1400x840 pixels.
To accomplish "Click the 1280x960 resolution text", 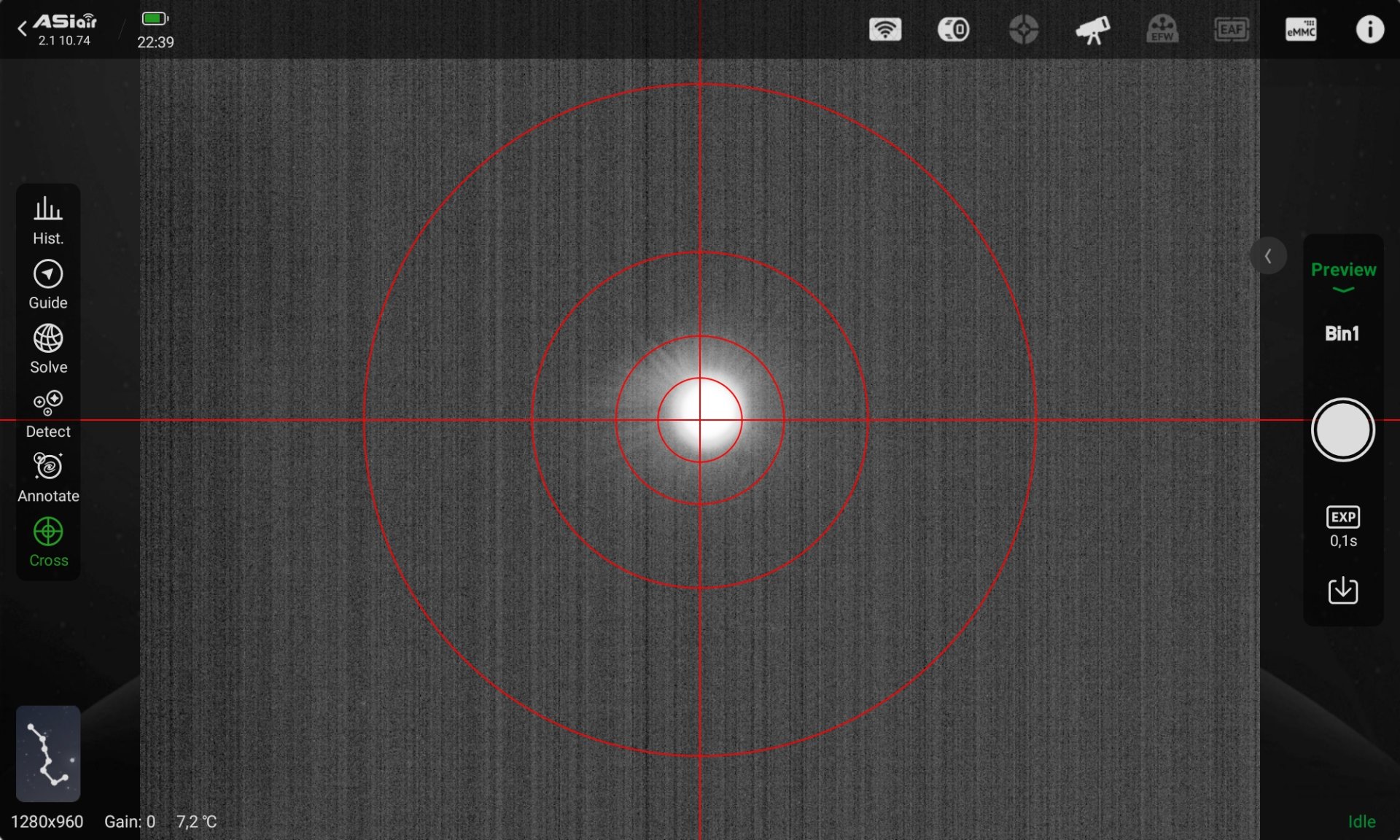I will pos(47,822).
